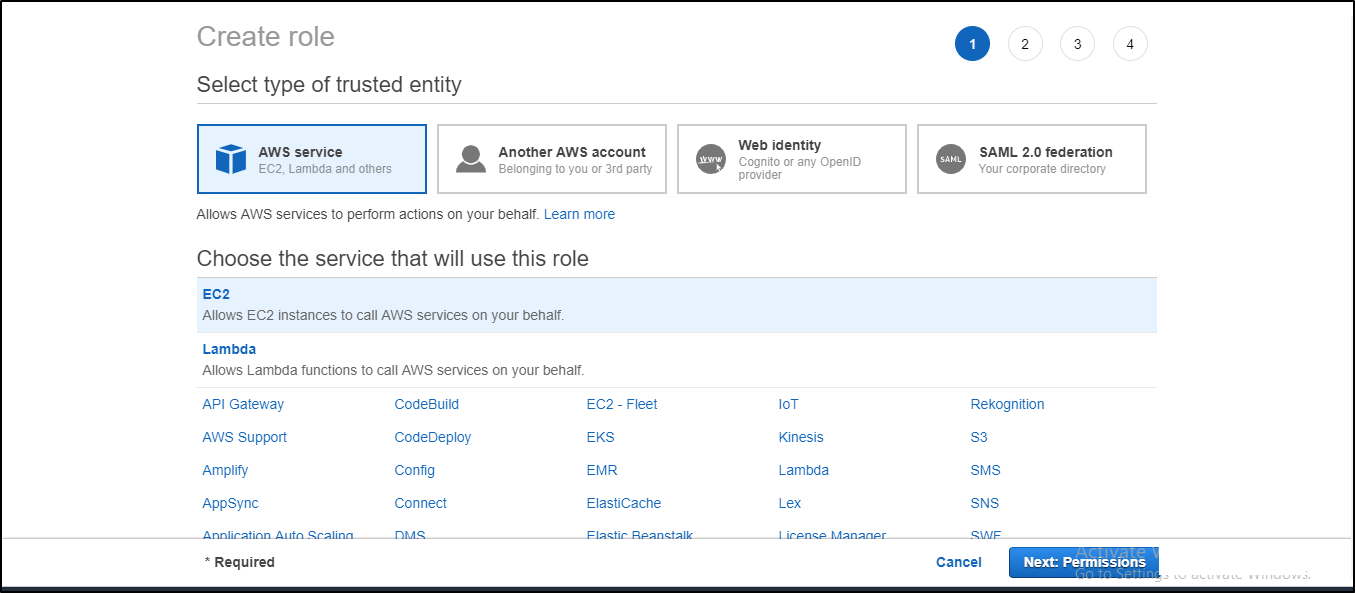
Task: Click the Another AWS account person icon
Action: (471, 159)
